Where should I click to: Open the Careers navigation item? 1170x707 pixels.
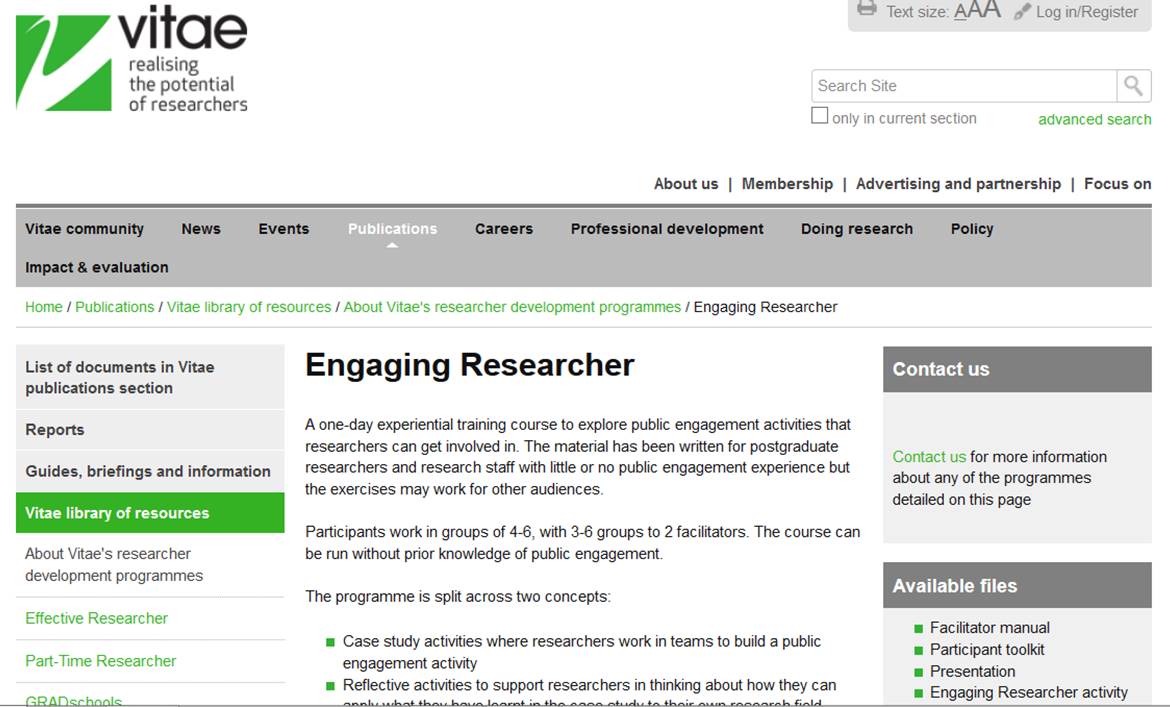pos(504,229)
